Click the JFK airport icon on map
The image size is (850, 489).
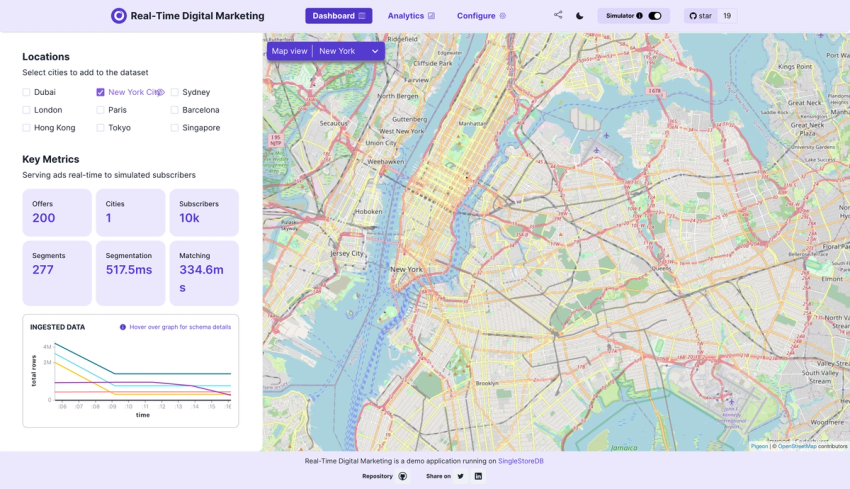731,402
